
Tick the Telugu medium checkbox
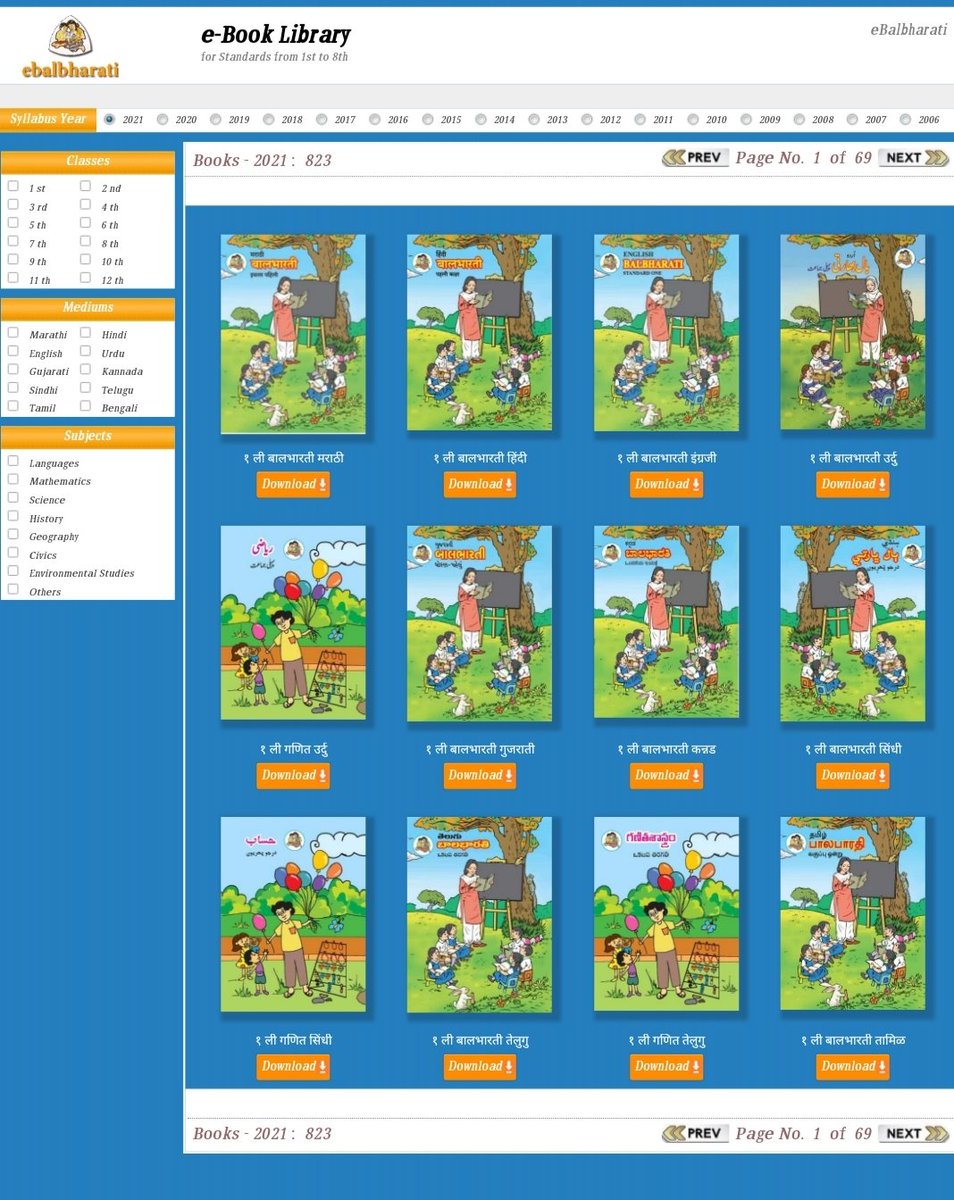click(x=86, y=388)
